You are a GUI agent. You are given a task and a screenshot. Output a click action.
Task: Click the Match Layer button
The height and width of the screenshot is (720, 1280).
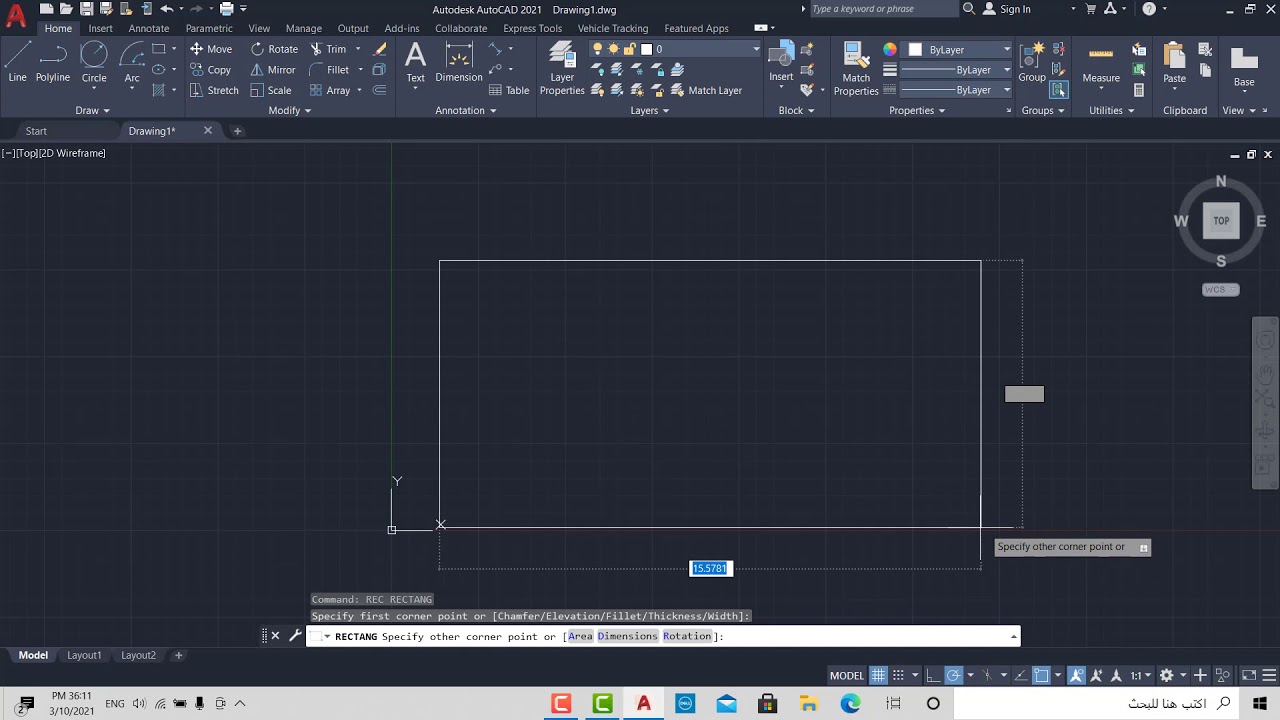(x=706, y=90)
